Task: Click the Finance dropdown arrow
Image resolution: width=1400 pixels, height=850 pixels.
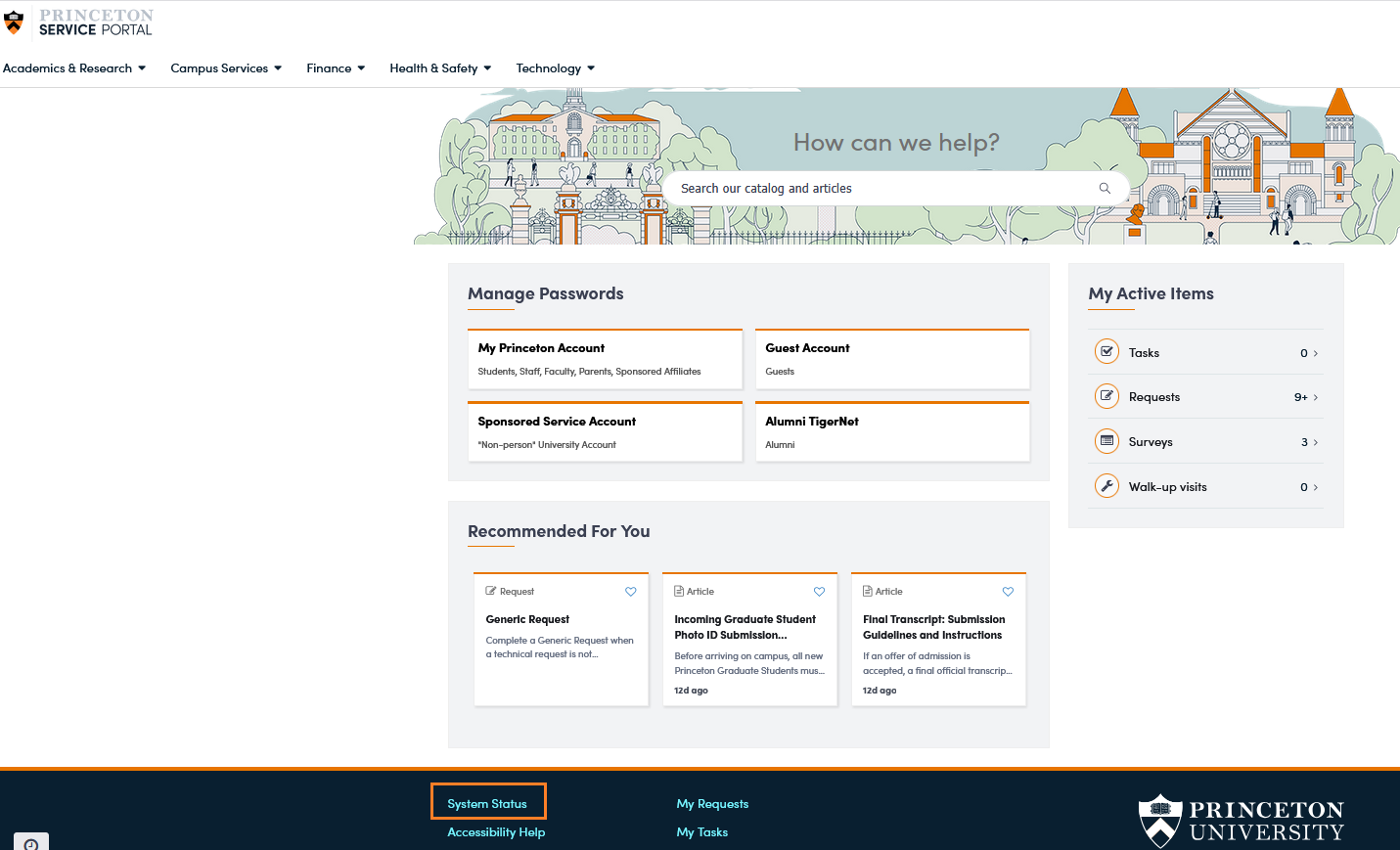Action: tap(361, 67)
